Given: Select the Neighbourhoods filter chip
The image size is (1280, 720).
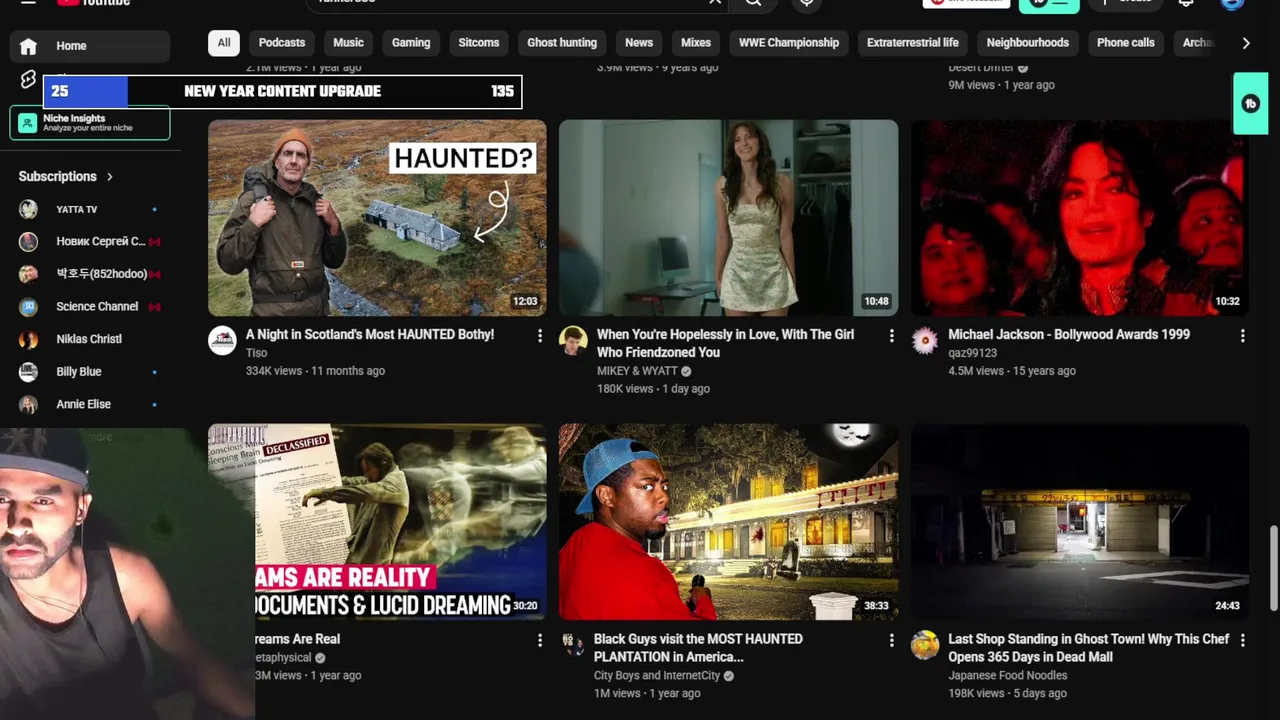Looking at the screenshot, I should pos(1028,43).
